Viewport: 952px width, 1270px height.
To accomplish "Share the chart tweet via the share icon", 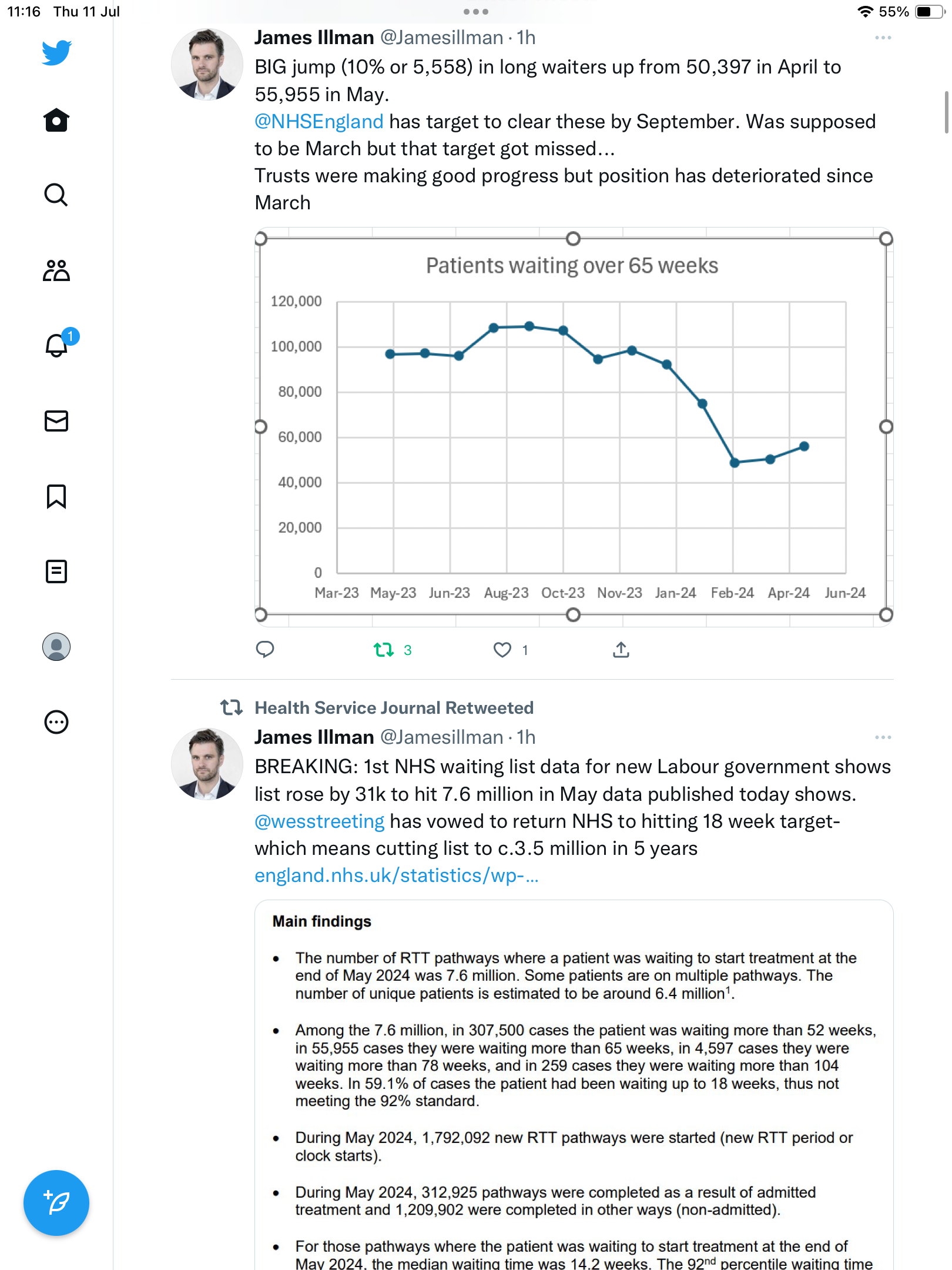I will coord(621,650).
